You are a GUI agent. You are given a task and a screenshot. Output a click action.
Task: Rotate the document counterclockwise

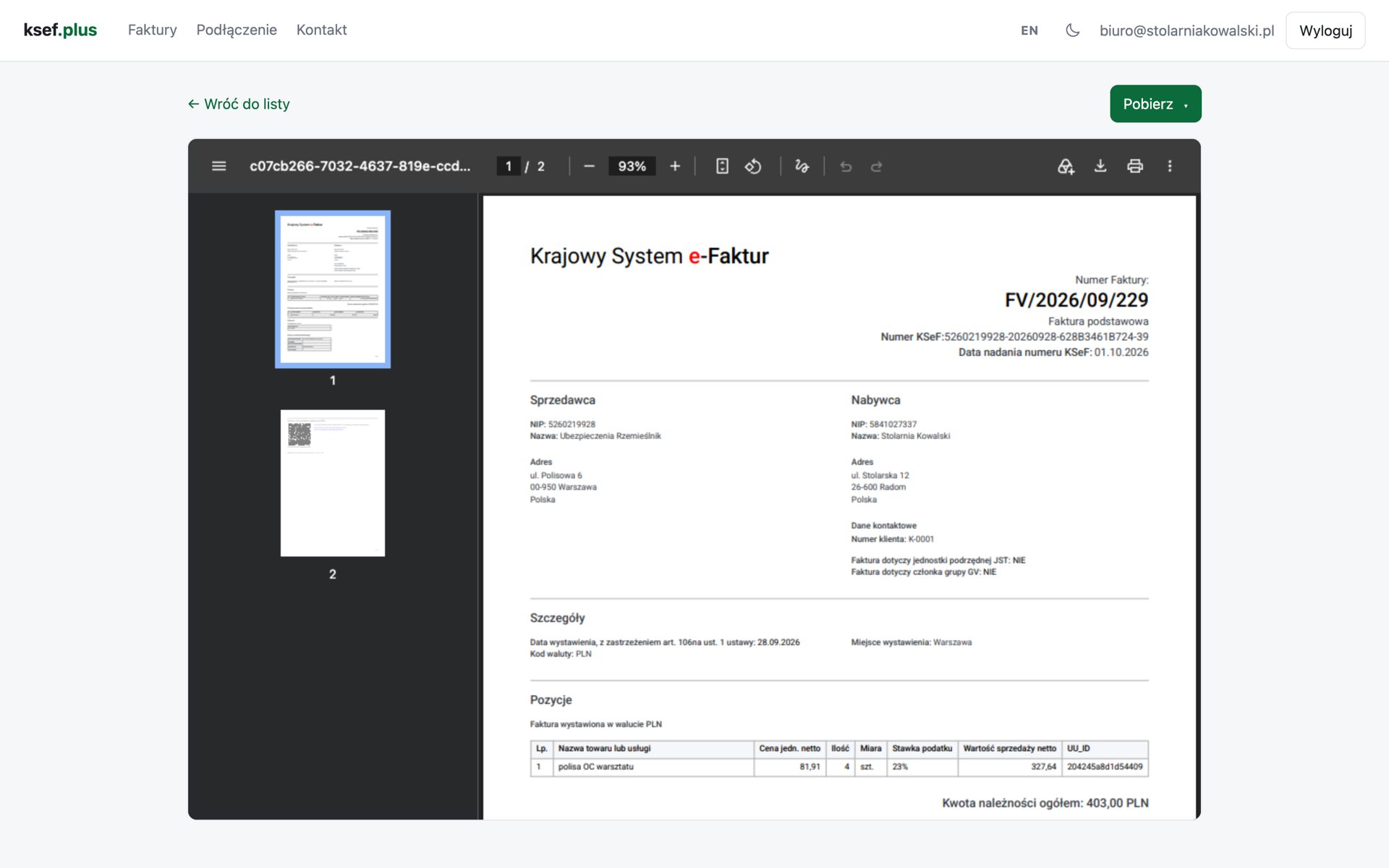pos(753,166)
